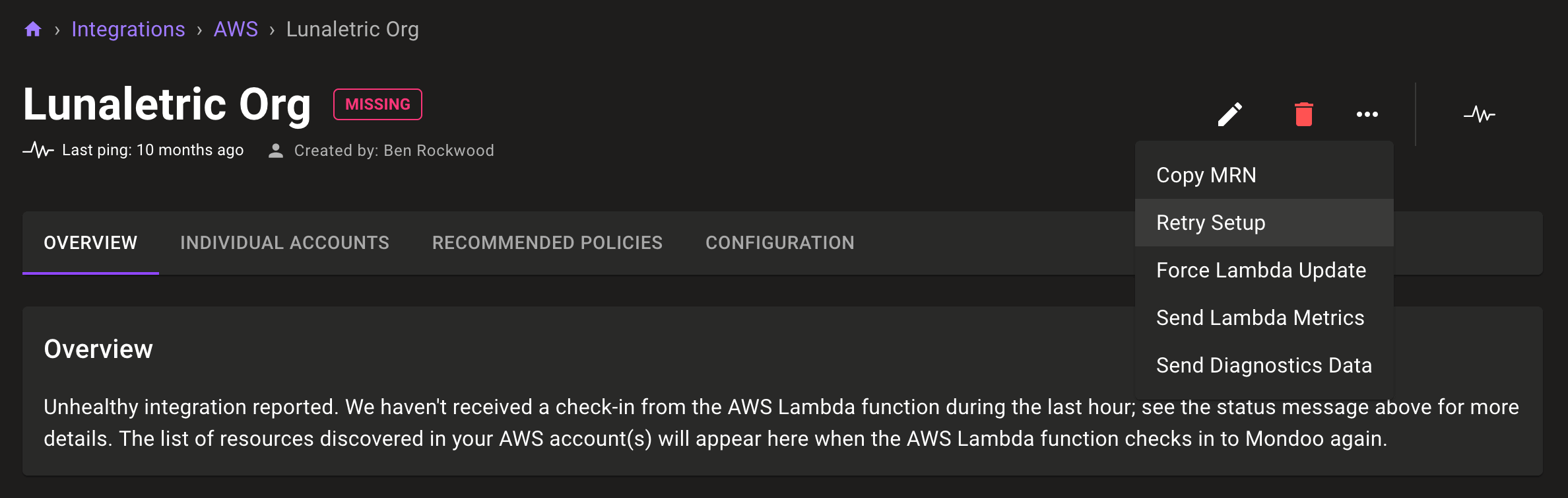Click the red trash delete icon
The image size is (1568, 498).
pyautogui.click(x=1303, y=114)
